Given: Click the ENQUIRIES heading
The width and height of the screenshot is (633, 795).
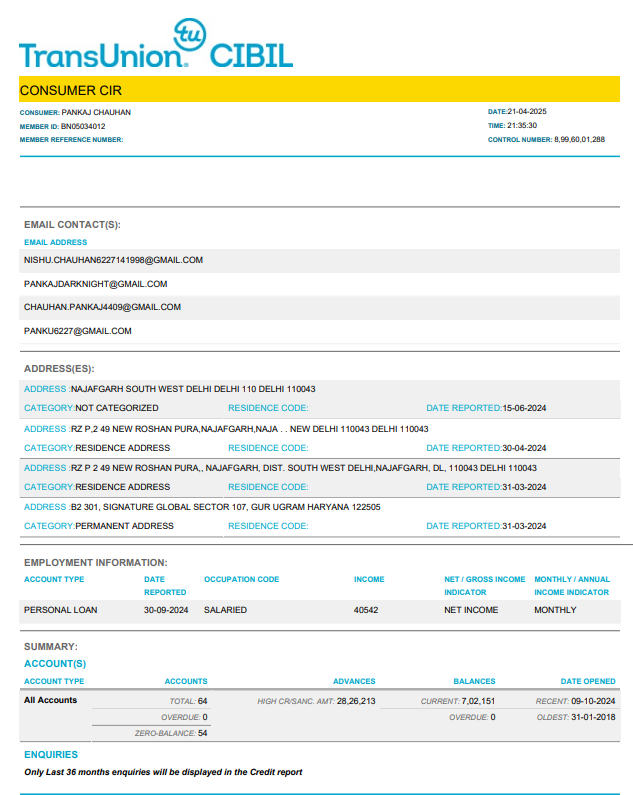Looking at the screenshot, I should pyautogui.click(x=51, y=754).
